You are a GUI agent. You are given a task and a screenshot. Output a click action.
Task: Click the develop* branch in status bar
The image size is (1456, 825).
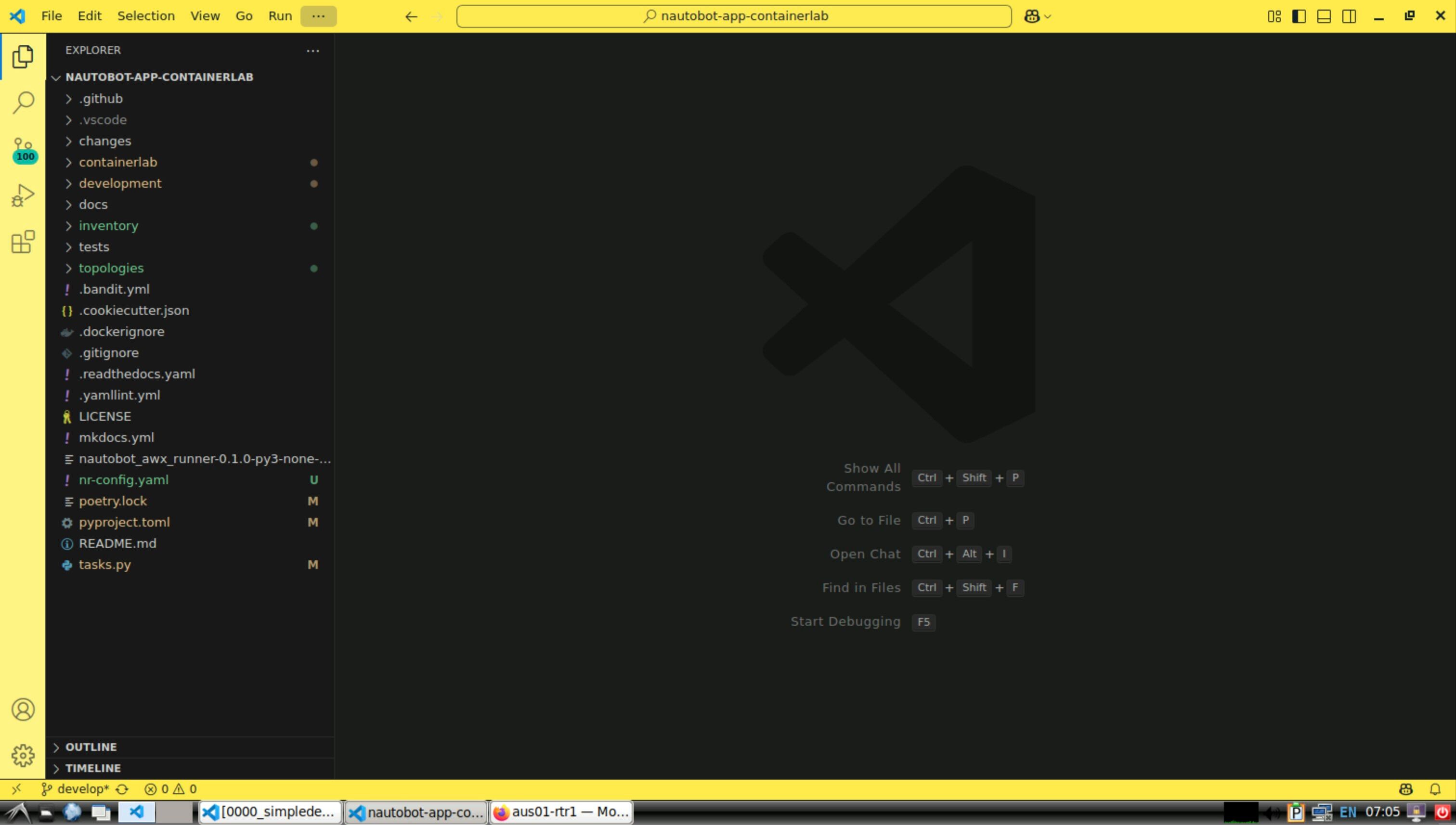point(76,789)
